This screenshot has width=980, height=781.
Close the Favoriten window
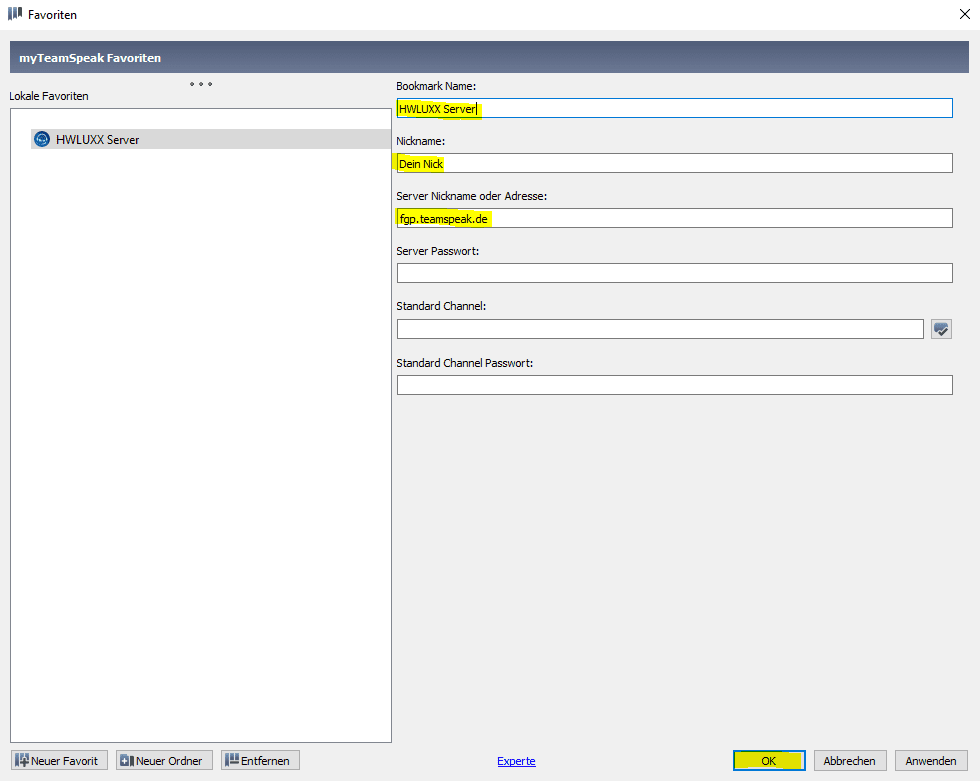pyautogui.click(x=964, y=14)
